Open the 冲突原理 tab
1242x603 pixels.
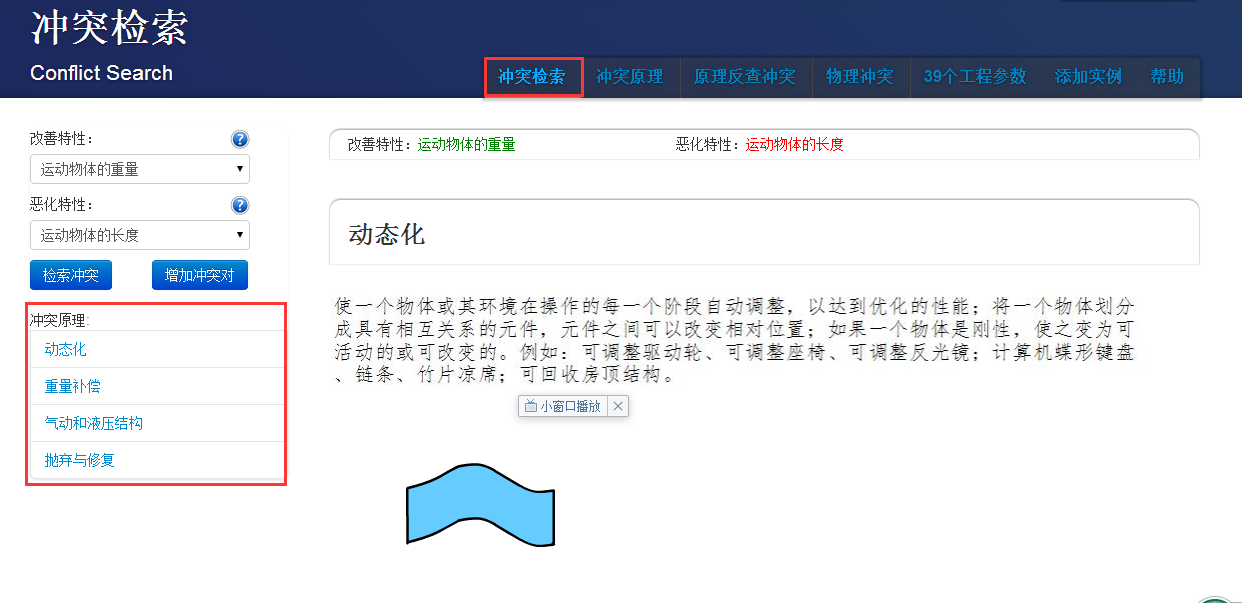[630, 77]
